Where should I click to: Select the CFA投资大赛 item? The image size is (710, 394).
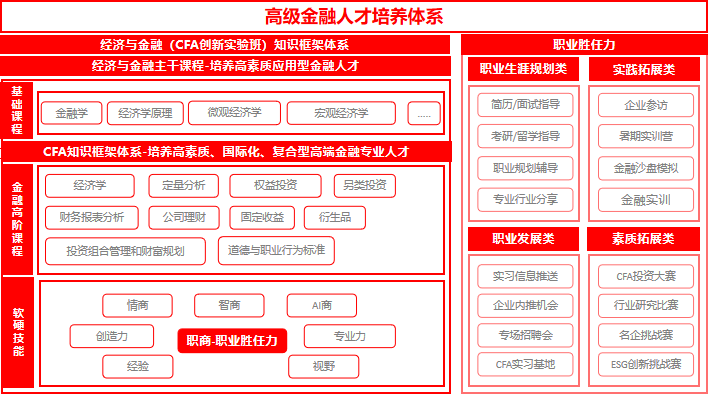pos(646,277)
